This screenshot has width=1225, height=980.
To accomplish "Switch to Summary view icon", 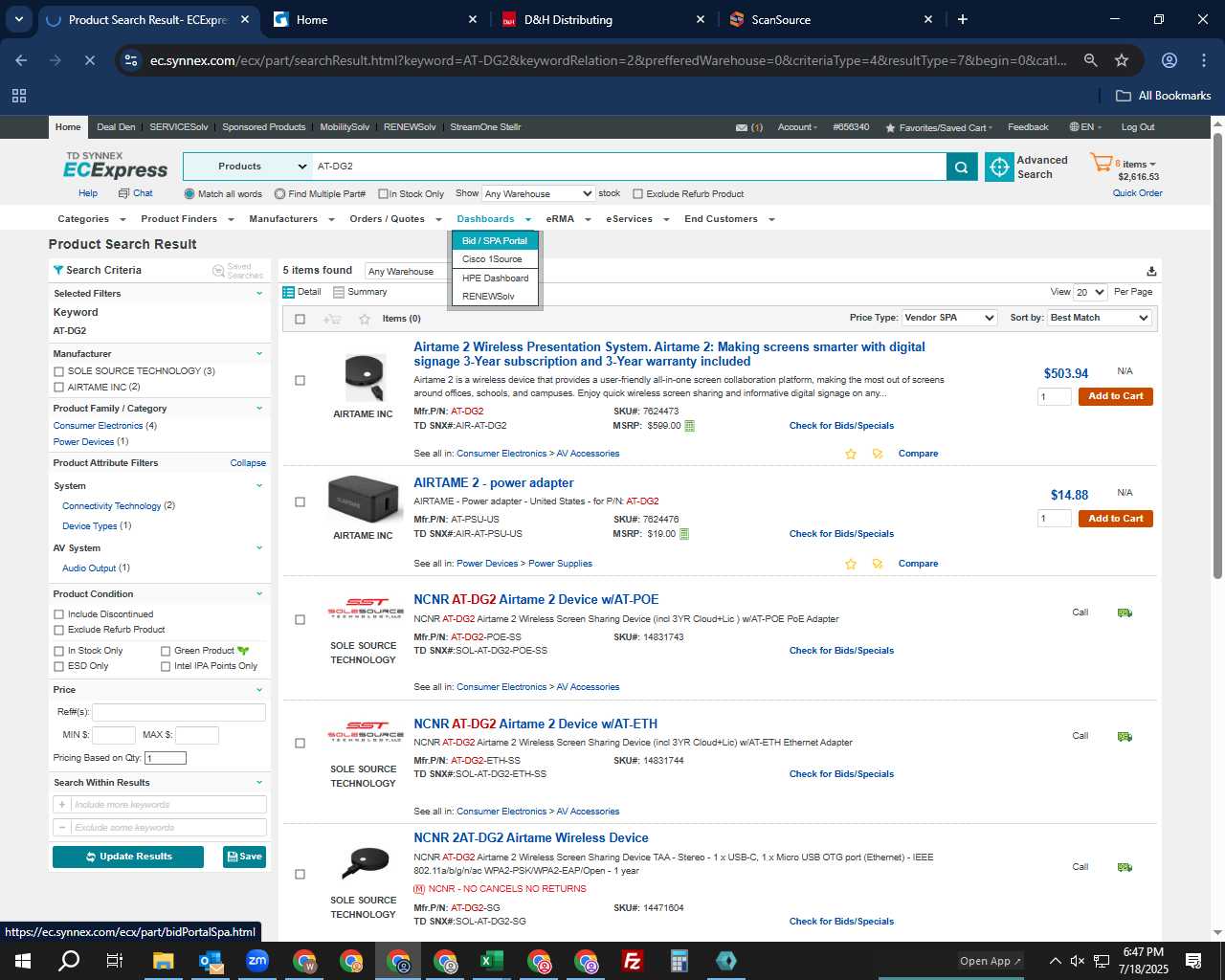I will [338, 292].
